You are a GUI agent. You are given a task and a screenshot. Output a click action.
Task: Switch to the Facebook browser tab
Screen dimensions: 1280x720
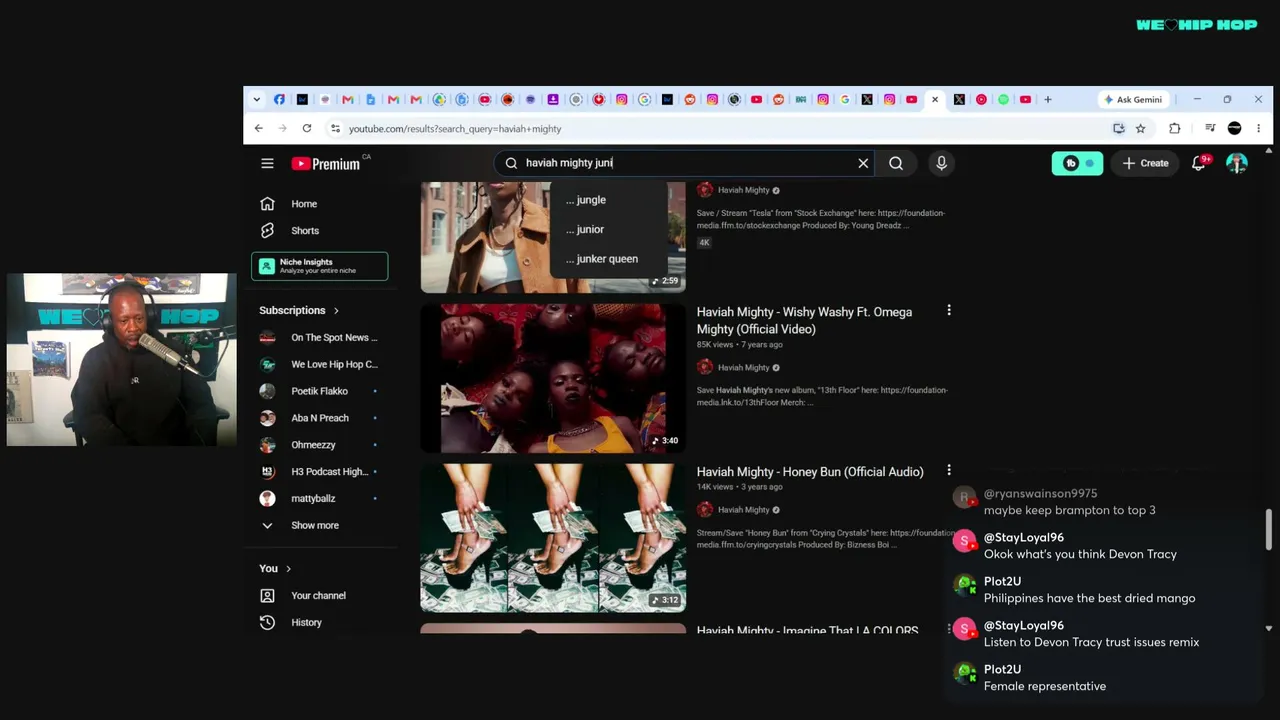[279, 99]
